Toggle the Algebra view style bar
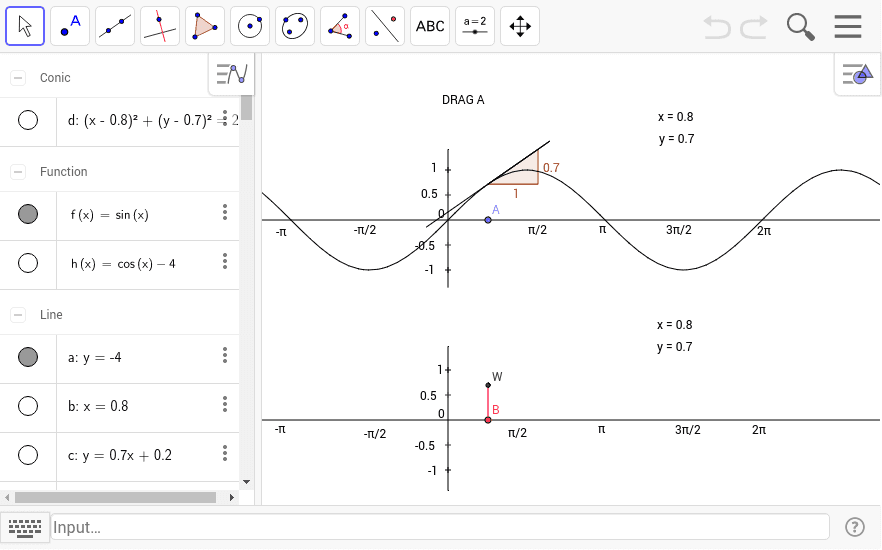Screen dimensions: 882x550 (231, 74)
